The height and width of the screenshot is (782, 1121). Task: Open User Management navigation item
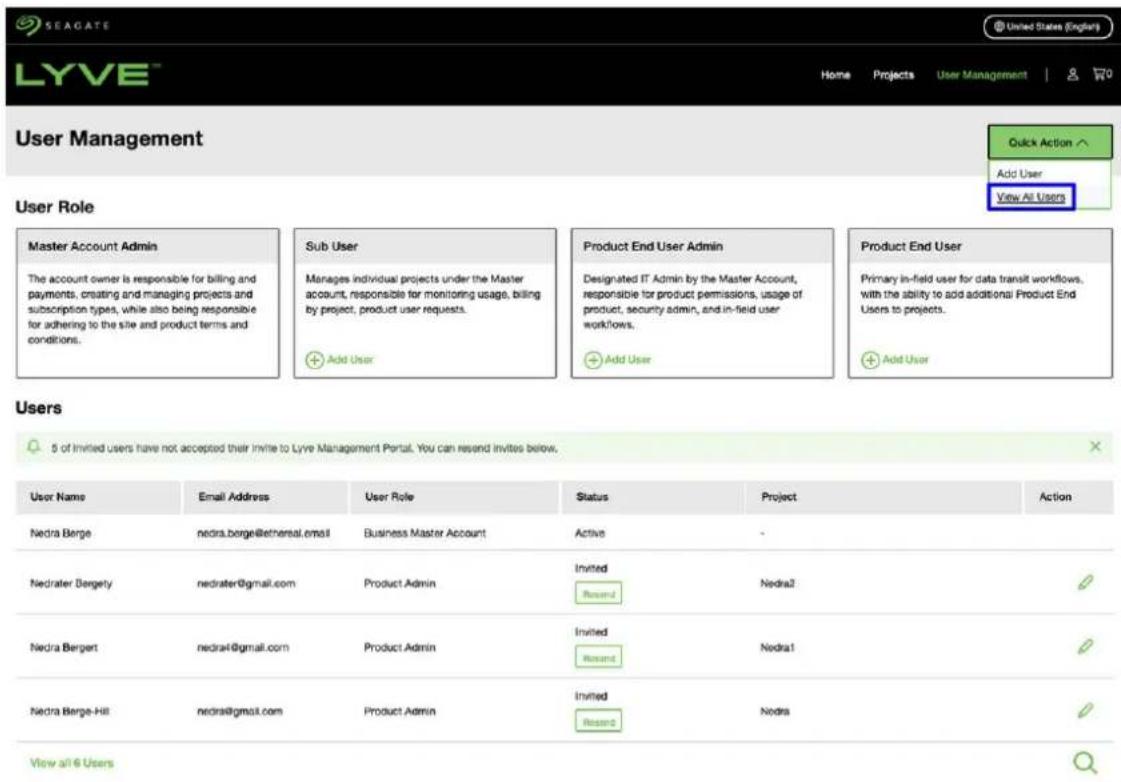[982, 74]
